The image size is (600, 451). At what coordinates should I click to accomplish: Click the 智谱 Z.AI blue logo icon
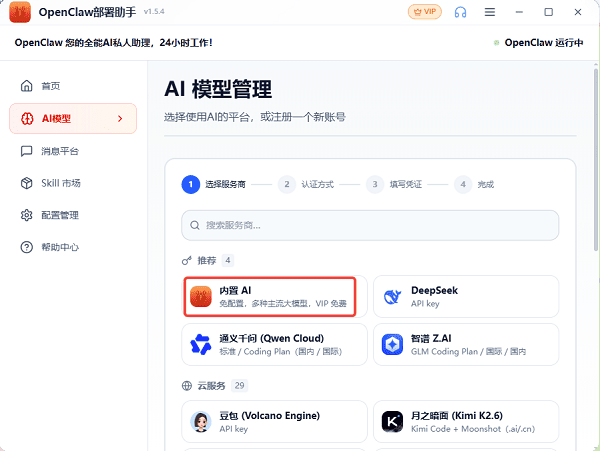tap(393, 344)
